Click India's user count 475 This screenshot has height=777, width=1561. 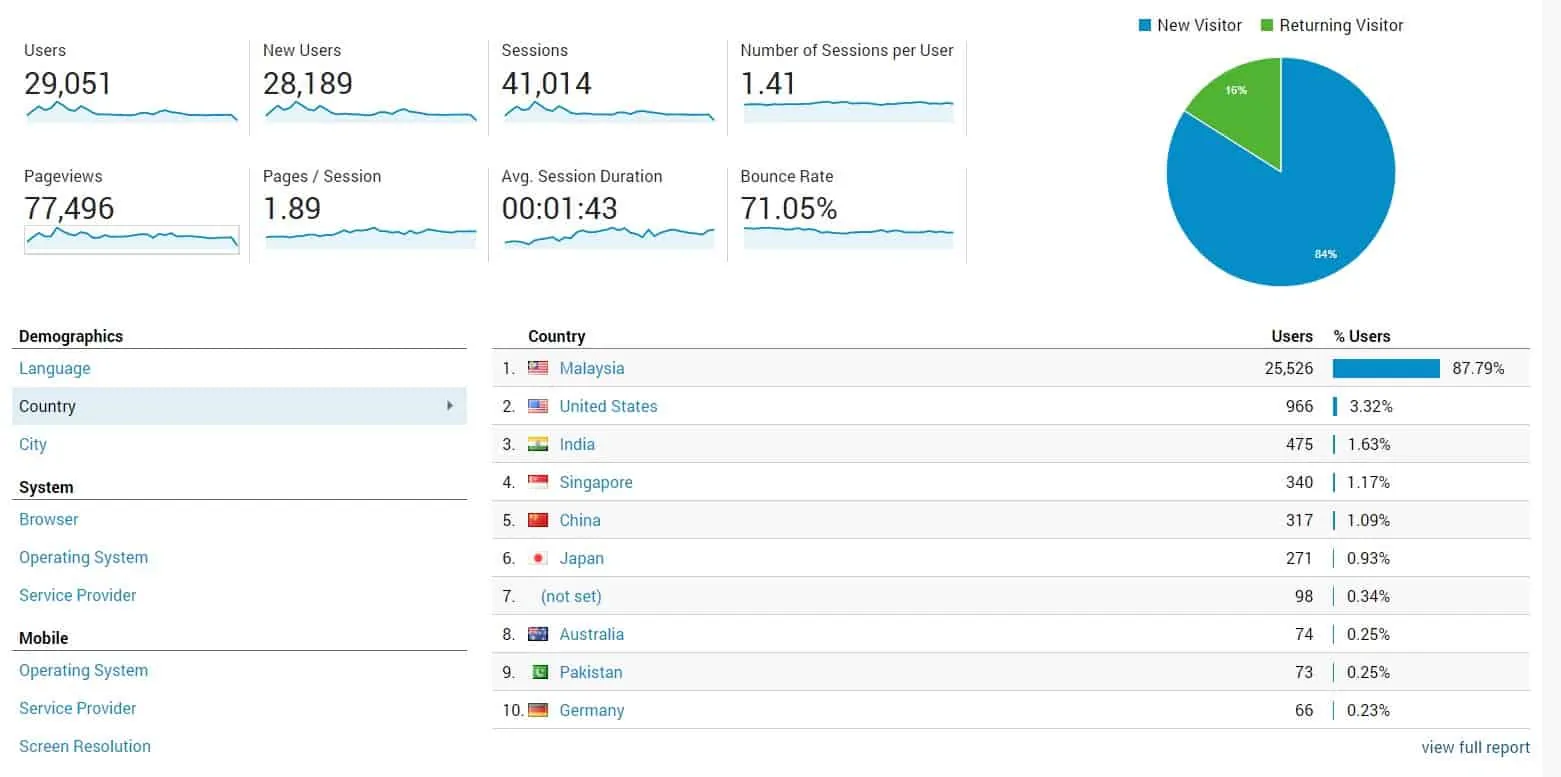coord(1300,444)
